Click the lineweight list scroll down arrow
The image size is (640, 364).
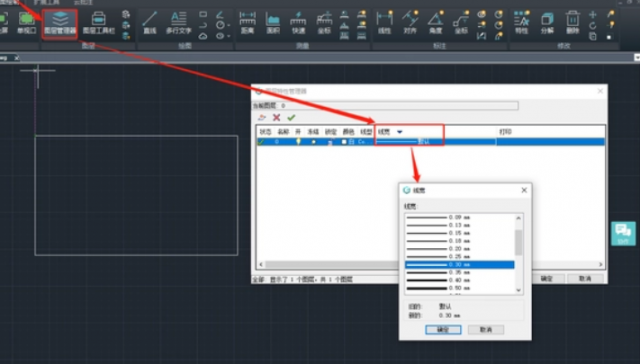click(x=518, y=290)
